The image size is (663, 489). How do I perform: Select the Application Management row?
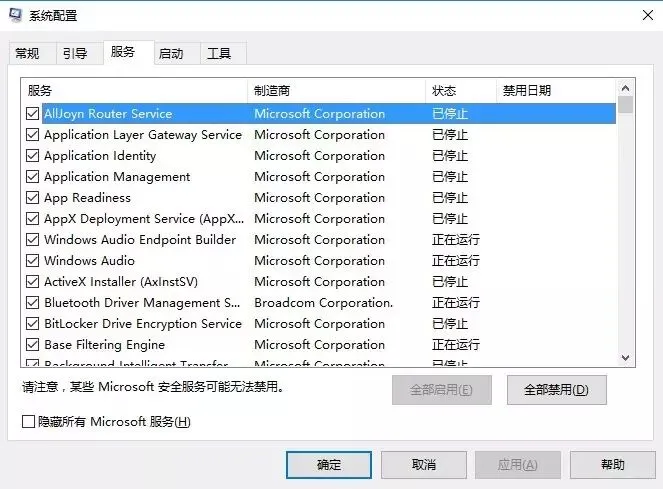pyautogui.click(x=320, y=176)
